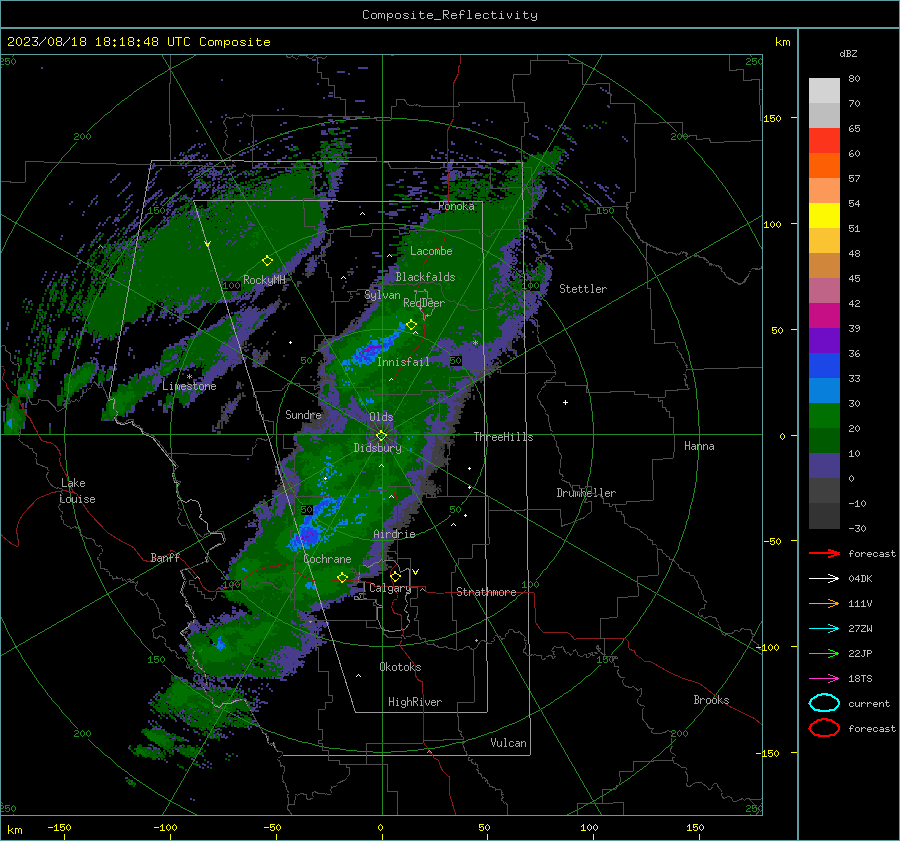The width and height of the screenshot is (900, 841).
Task: Click the Composite_Reflectivity title text
Action: 449,15
